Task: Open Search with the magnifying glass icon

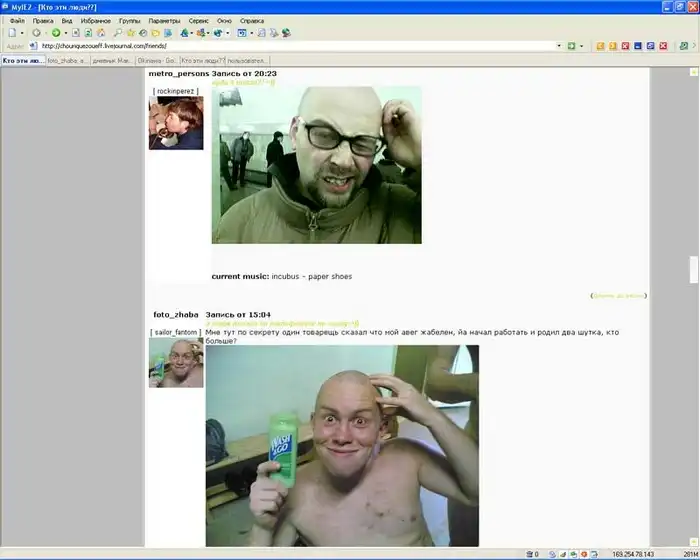Action: 118,33
